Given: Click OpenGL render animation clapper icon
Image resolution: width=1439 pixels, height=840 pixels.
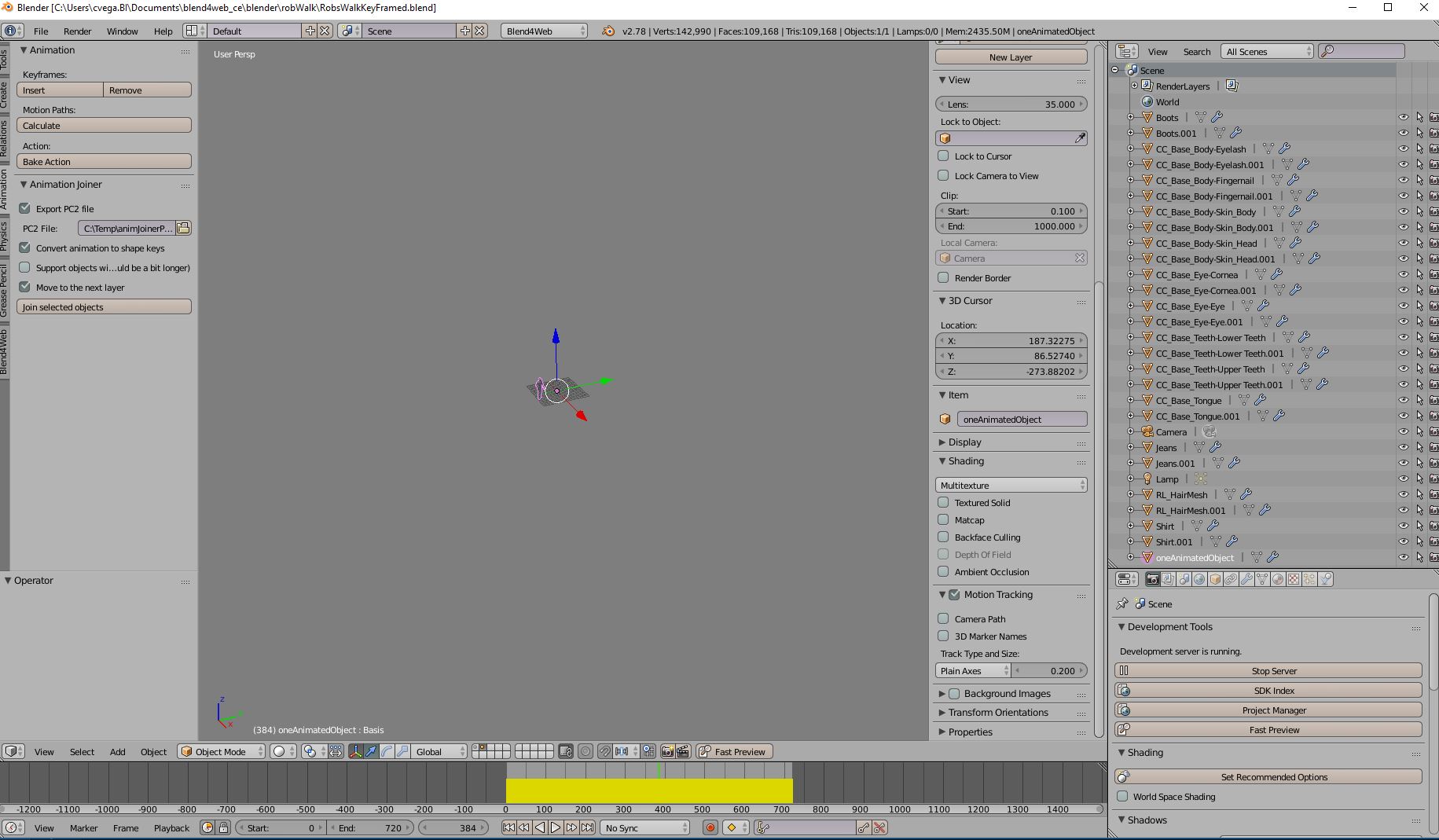Looking at the screenshot, I should (683, 751).
